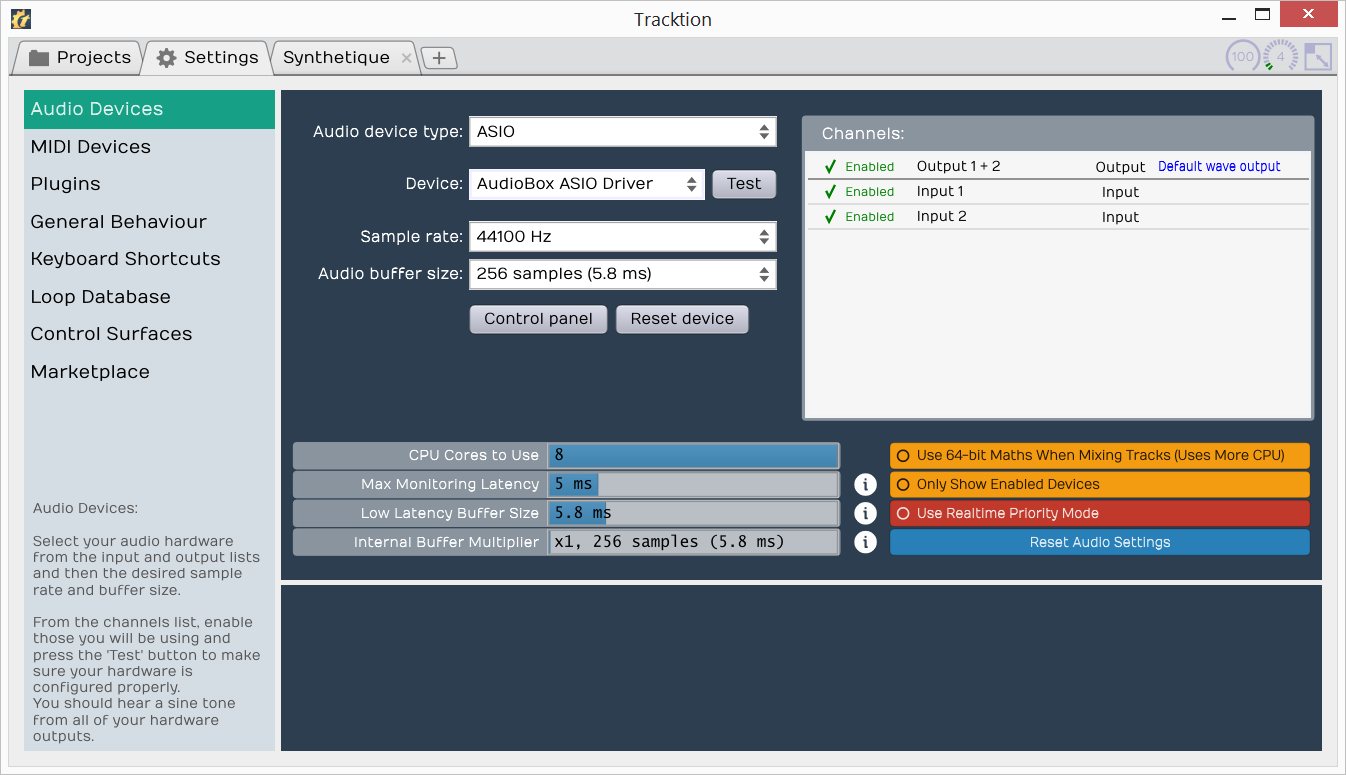Click the info icon beside Max Monitoring Latency

tap(865, 484)
